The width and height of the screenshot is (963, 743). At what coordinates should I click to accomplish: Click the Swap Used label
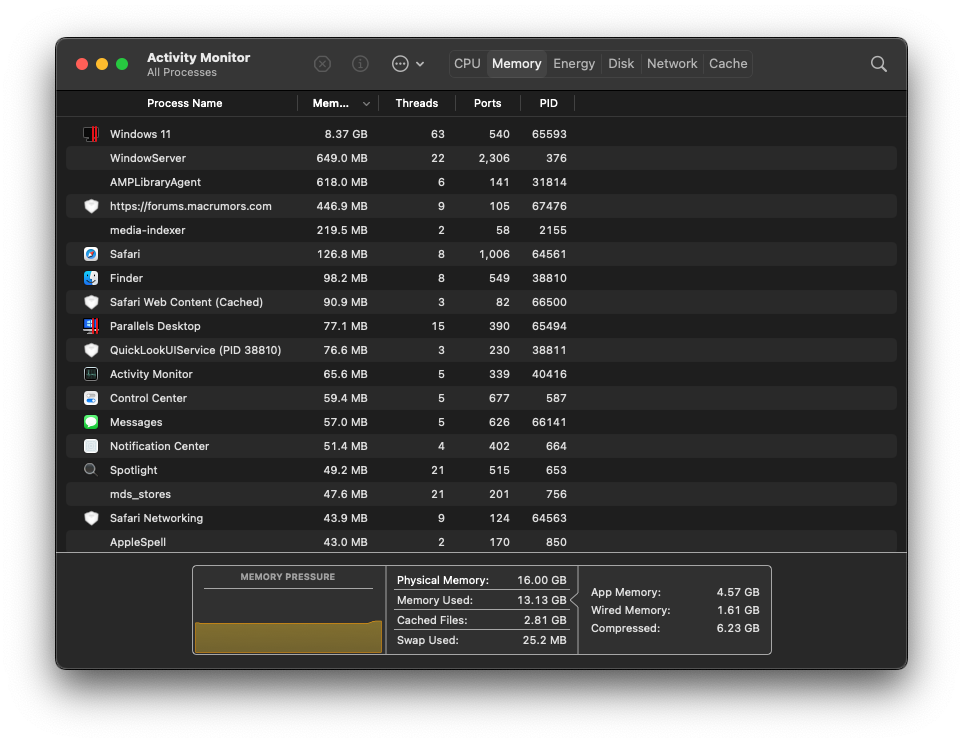[427, 640]
